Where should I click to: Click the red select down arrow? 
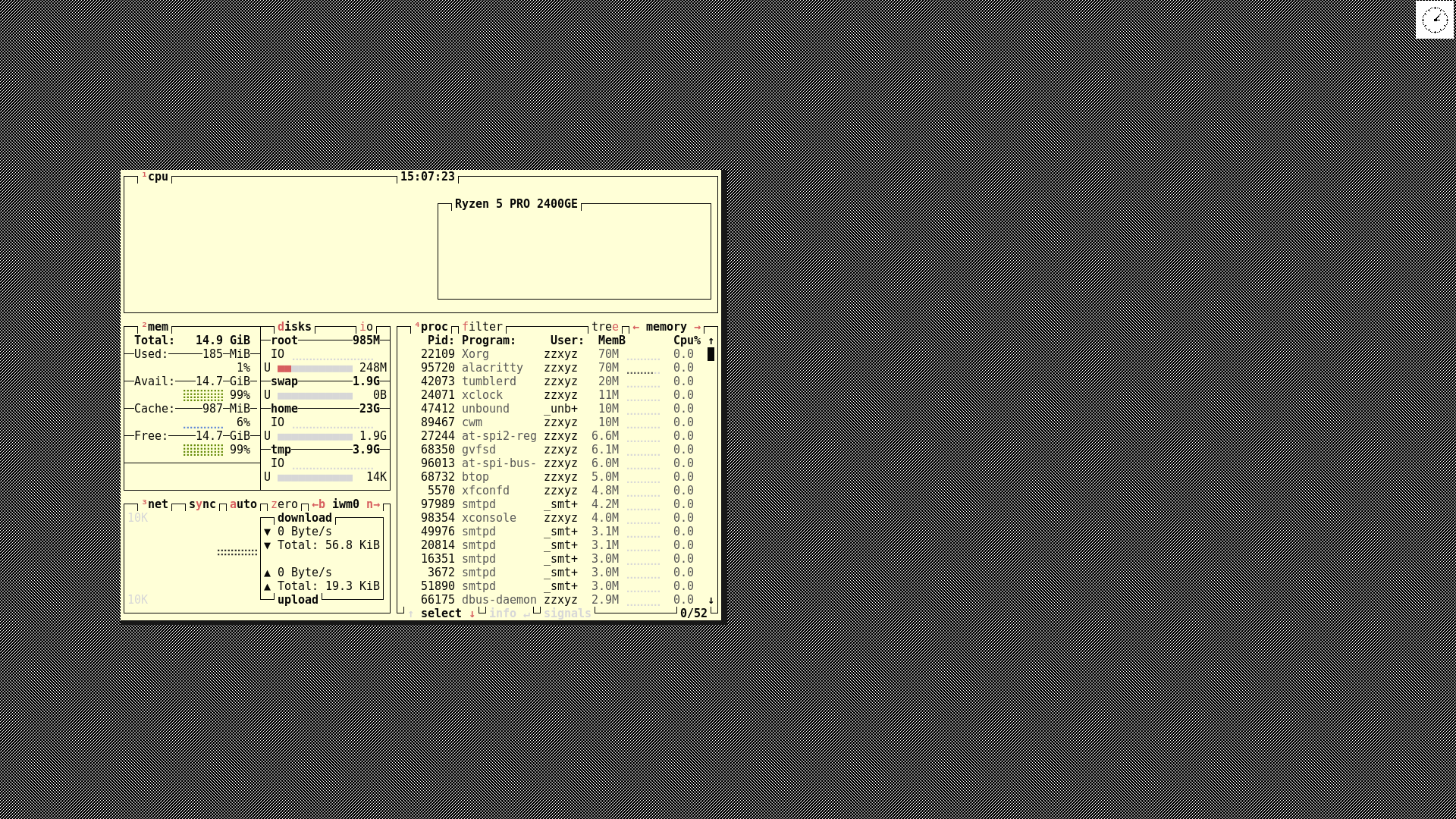(472, 613)
